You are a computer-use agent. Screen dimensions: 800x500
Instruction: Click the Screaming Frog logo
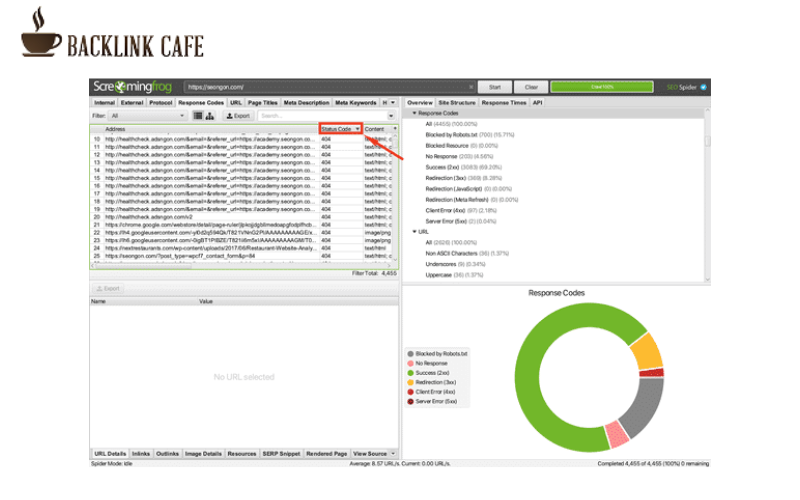pos(132,87)
